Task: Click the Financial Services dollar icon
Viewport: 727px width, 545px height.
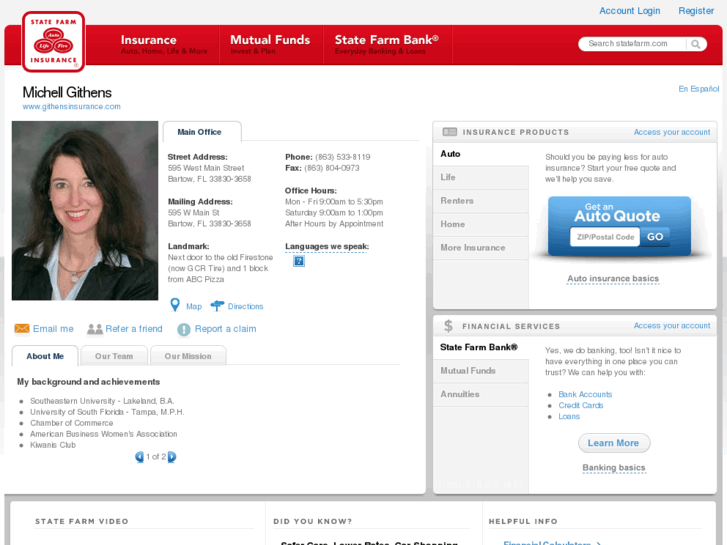Action: [x=448, y=326]
